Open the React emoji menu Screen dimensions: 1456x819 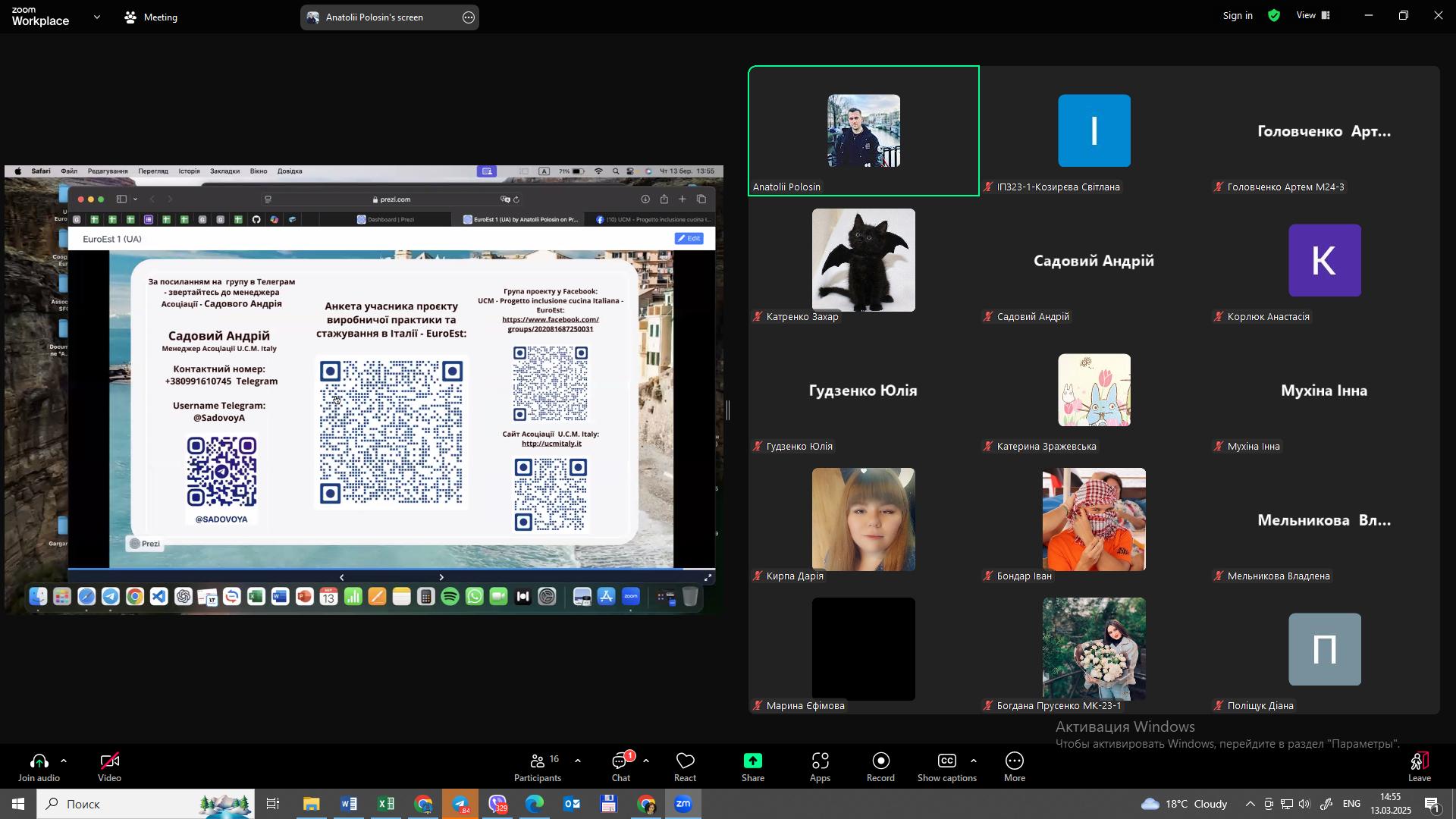pyautogui.click(x=686, y=767)
